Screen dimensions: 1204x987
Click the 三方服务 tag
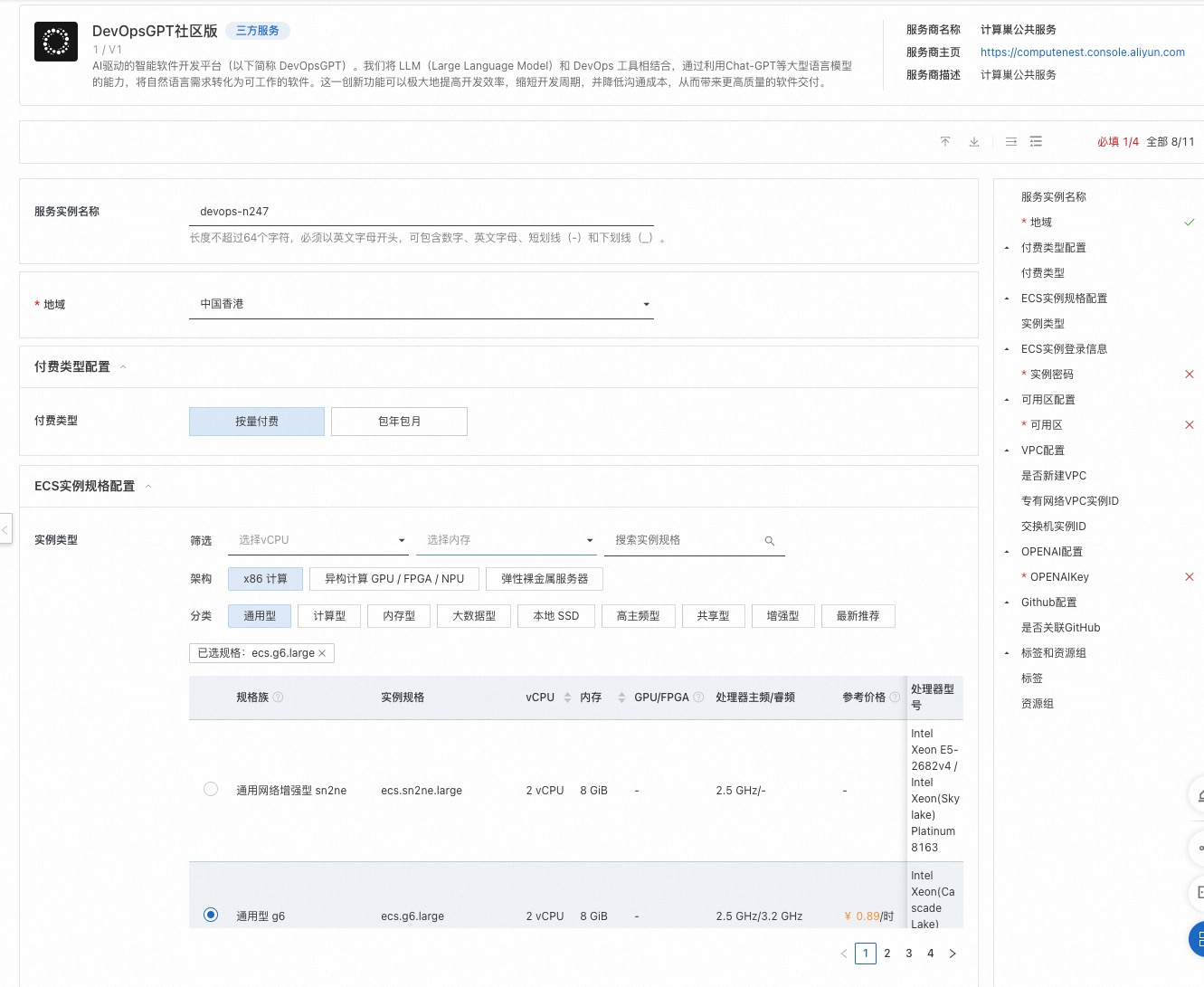(258, 31)
